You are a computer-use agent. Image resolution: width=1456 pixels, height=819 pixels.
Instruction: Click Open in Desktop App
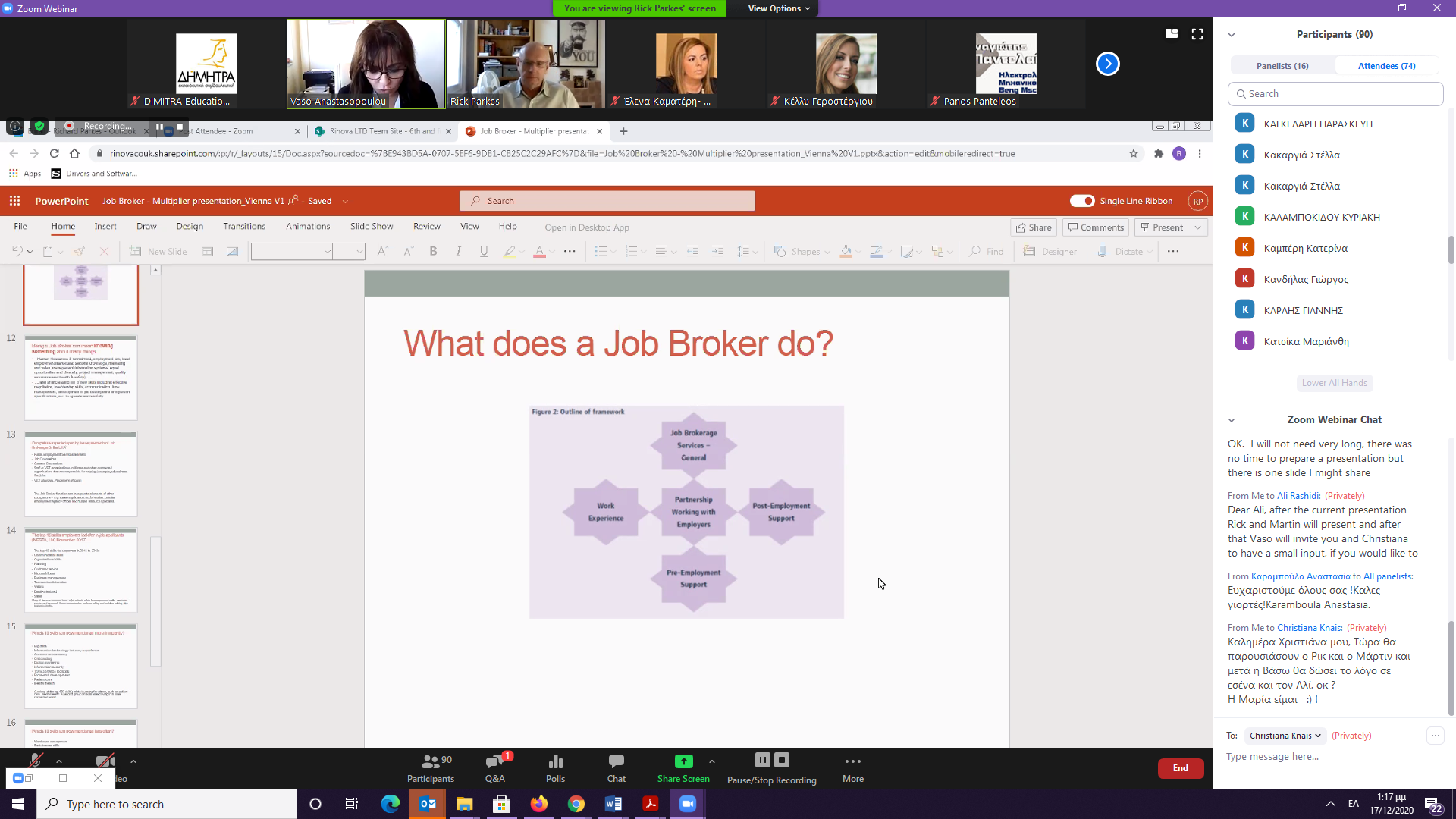(587, 227)
